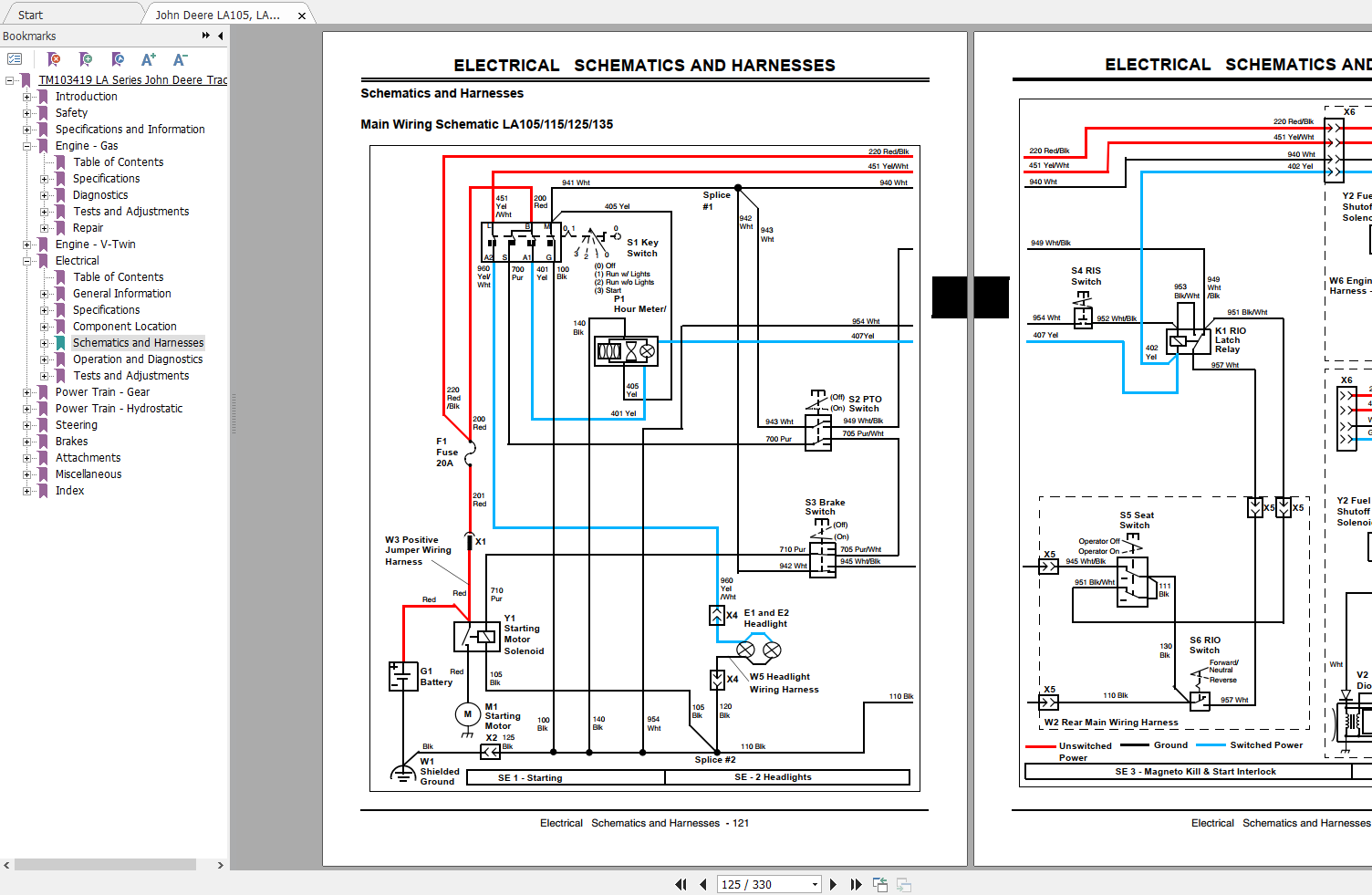Click the "SE 1 - Starting" schematic label

(530, 778)
